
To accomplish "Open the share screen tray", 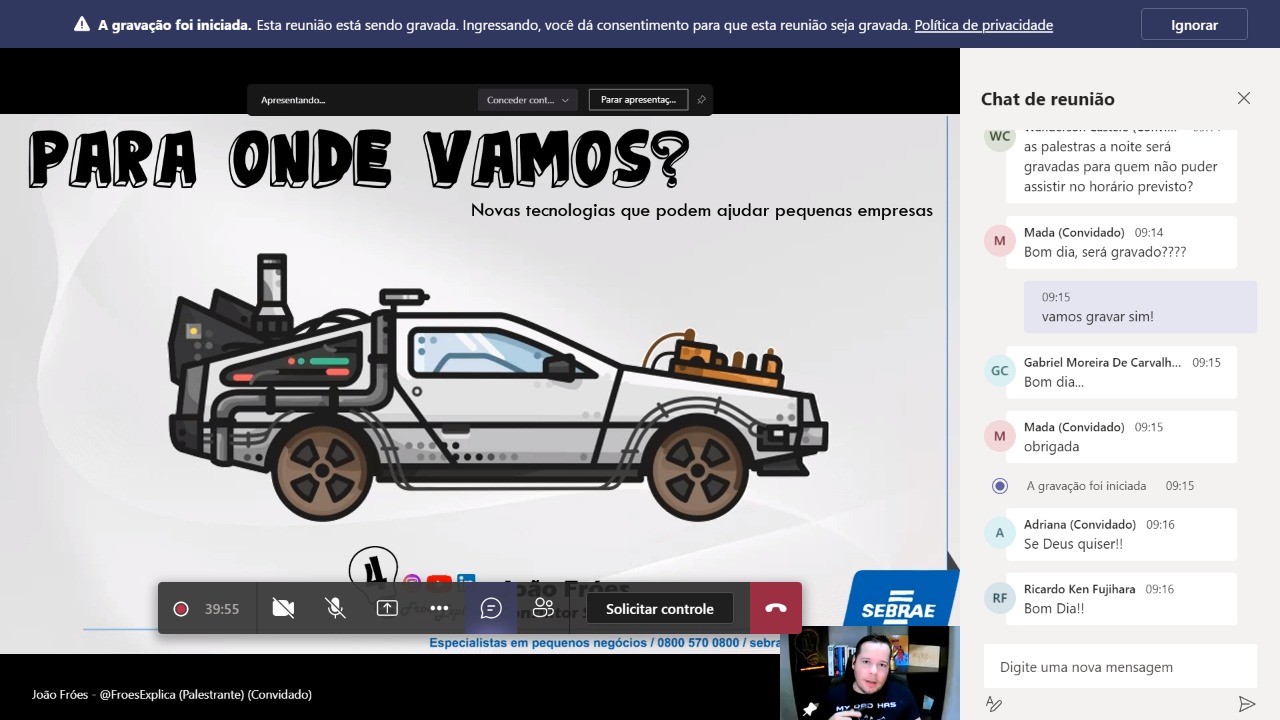I will tap(387, 608).
